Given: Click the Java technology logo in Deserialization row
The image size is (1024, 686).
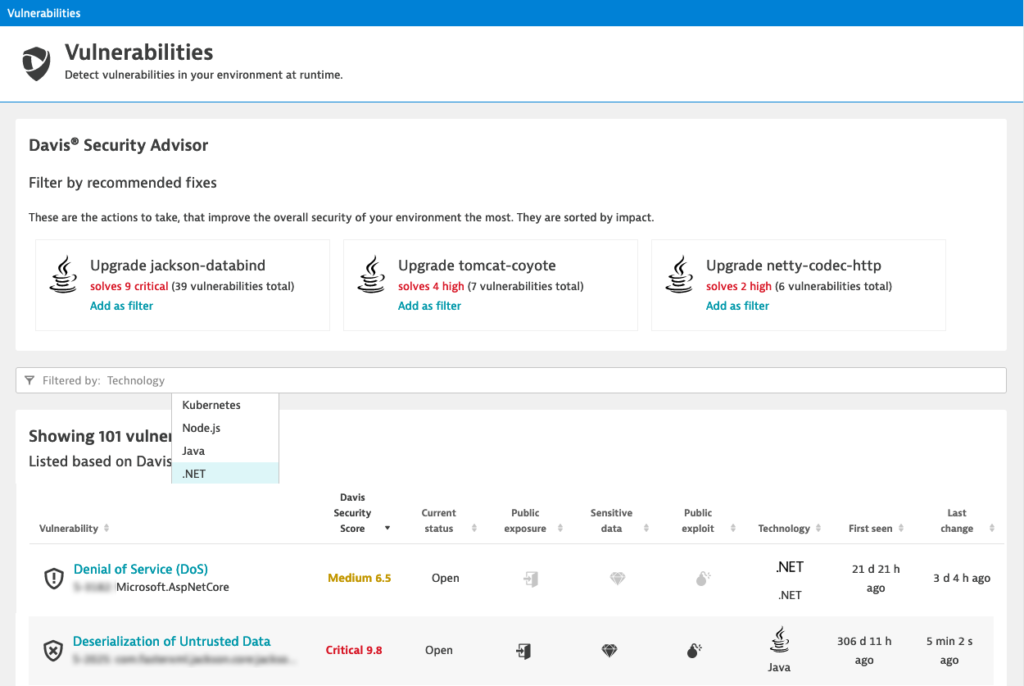Looking at the screenshot, I should [779, 640].
